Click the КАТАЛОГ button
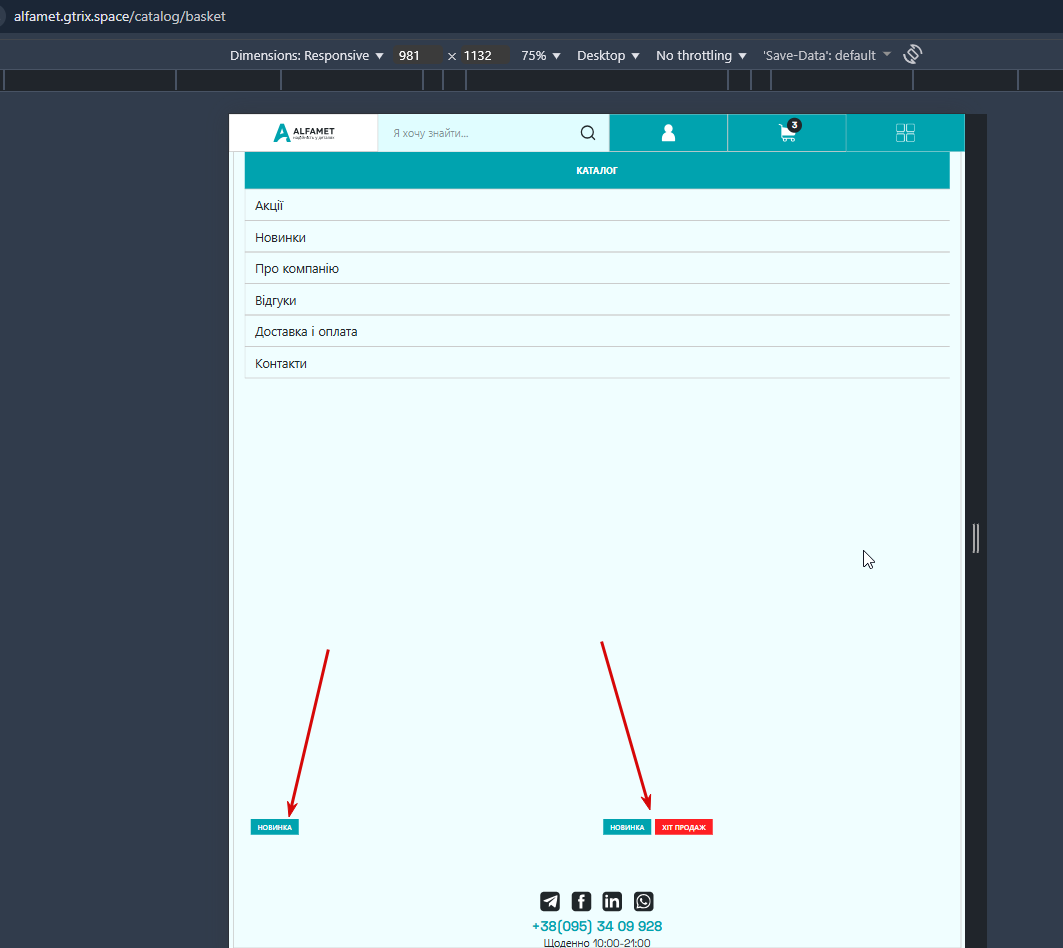The width and height of the screenshot is (1063, 948). [x=597, y=170]
